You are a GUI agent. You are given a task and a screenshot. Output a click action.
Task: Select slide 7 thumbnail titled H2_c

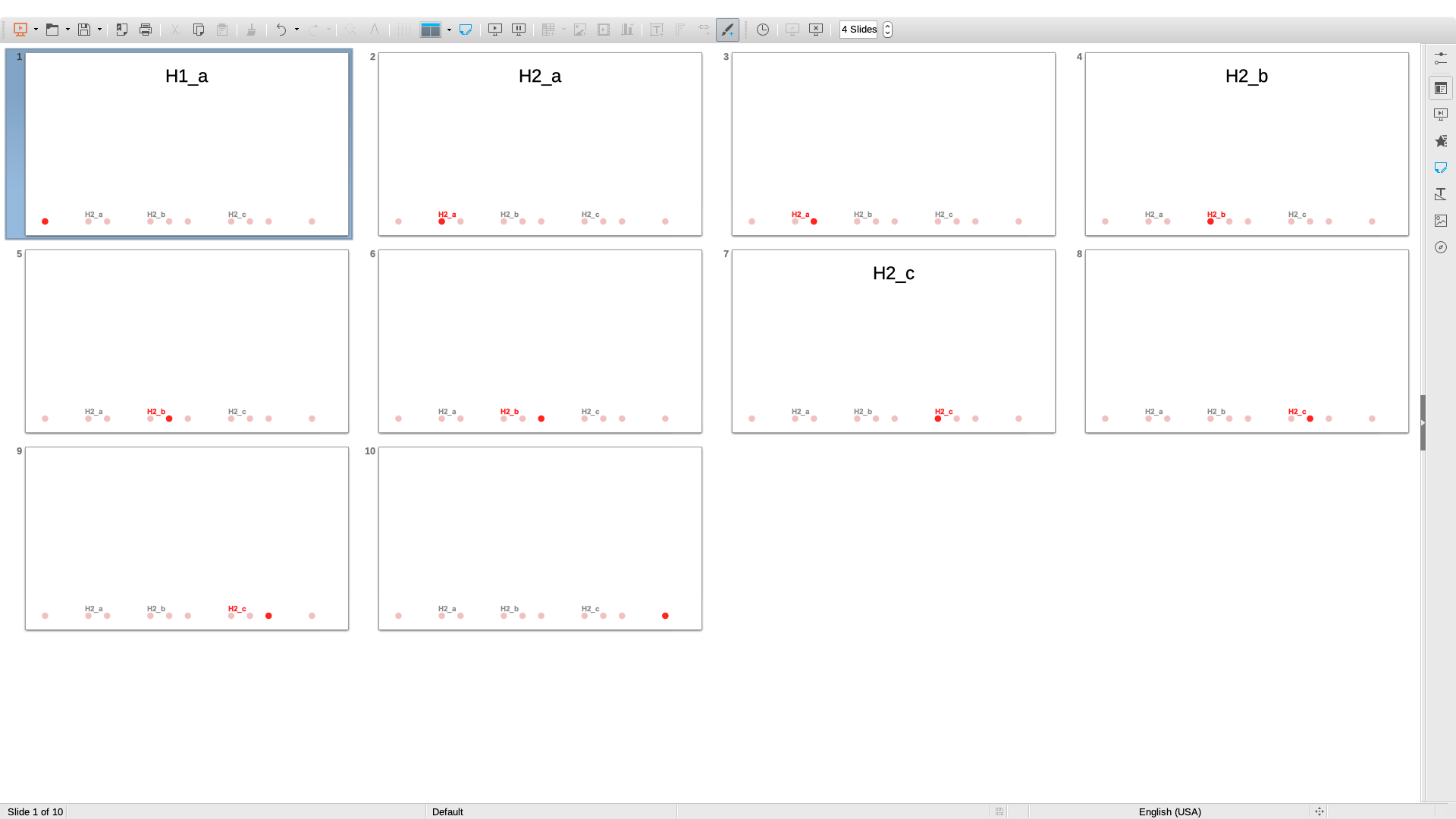(x=893, y=341)
